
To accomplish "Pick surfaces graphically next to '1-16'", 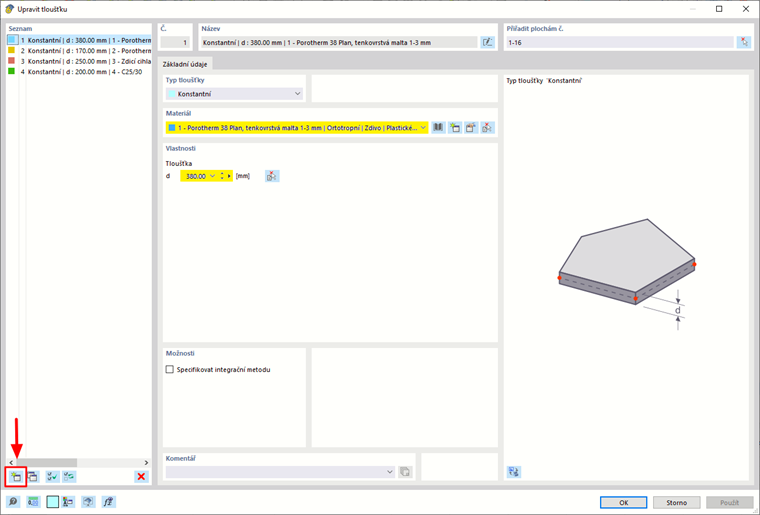I will point(744,43).
